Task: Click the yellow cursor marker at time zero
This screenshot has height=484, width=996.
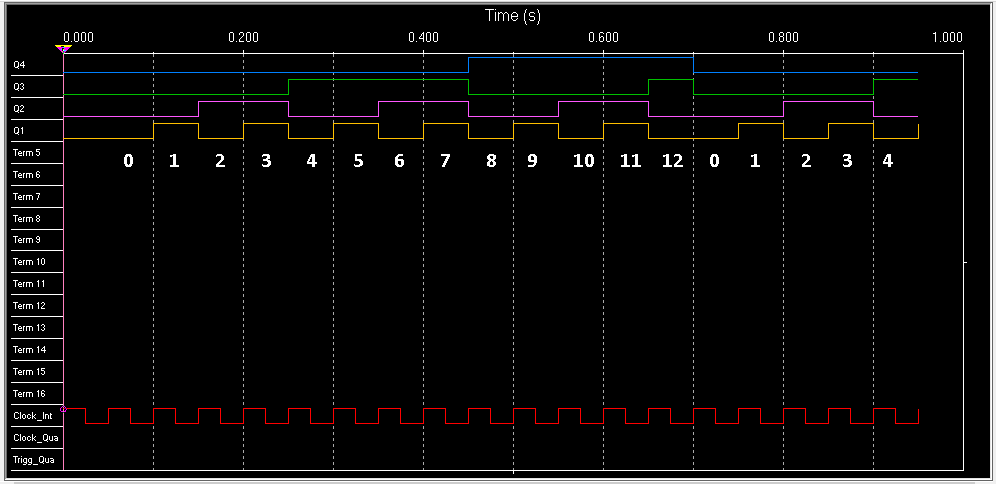Action: [64, 48]
